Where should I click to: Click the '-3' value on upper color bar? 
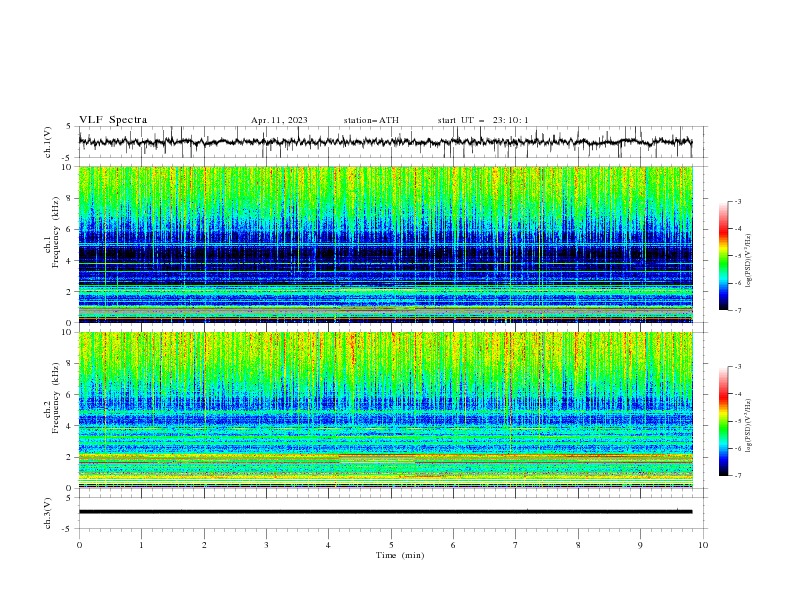[x=737, y=201]
